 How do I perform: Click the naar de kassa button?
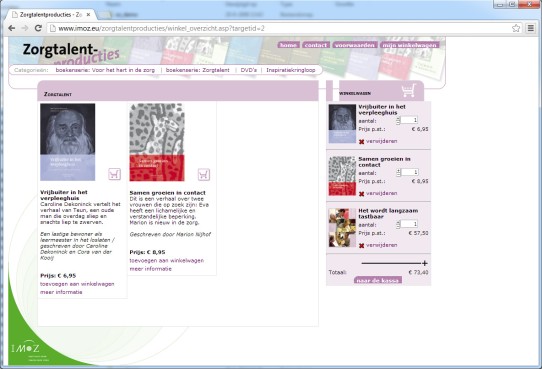[x=378, y=280]
